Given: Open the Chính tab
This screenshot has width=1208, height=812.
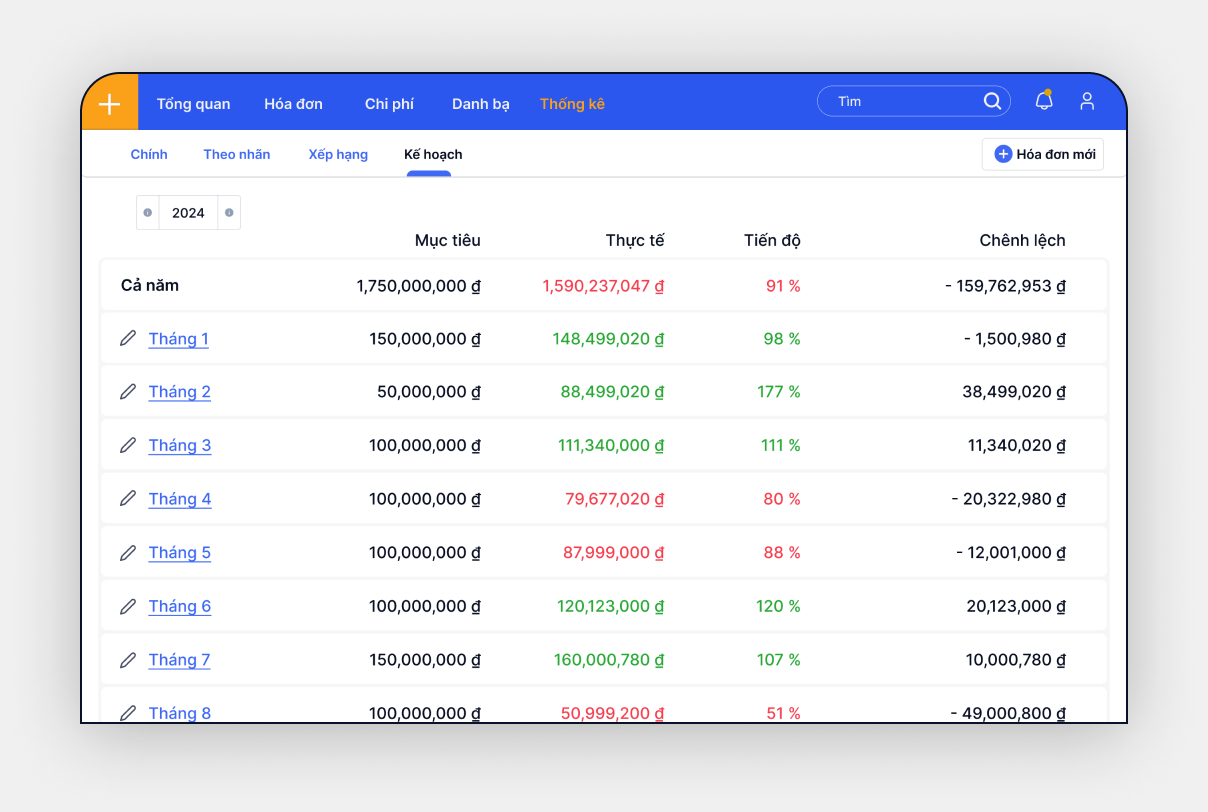Looking at the screenshot, I should (149, 155).
